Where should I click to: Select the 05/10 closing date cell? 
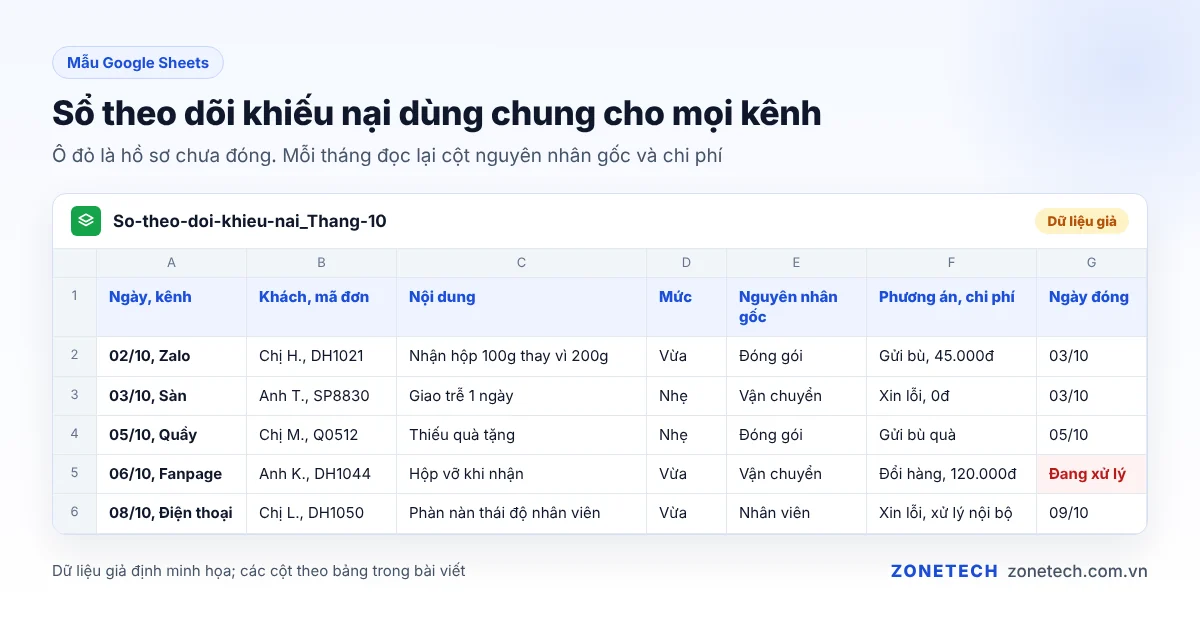pos(1092,434)
